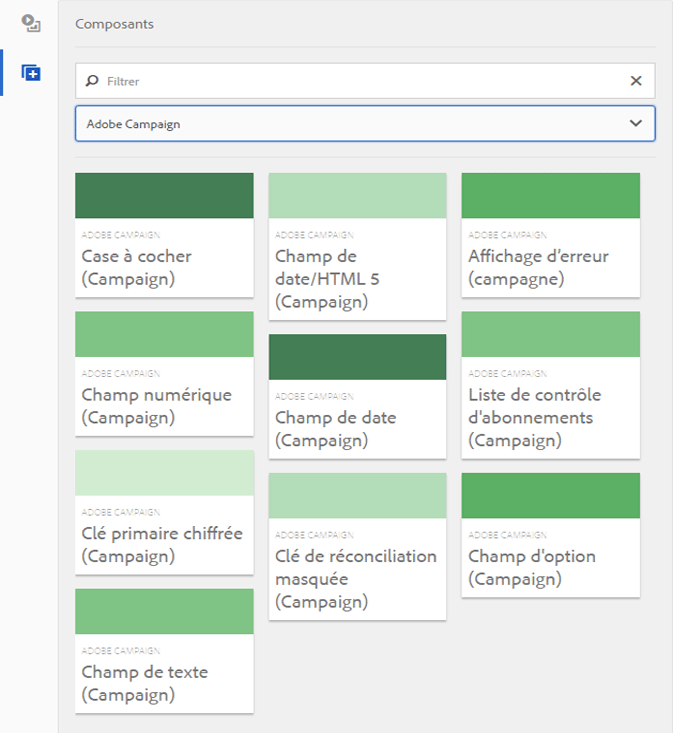Select the Champ de texte (Campaign) component

(164, 651)
